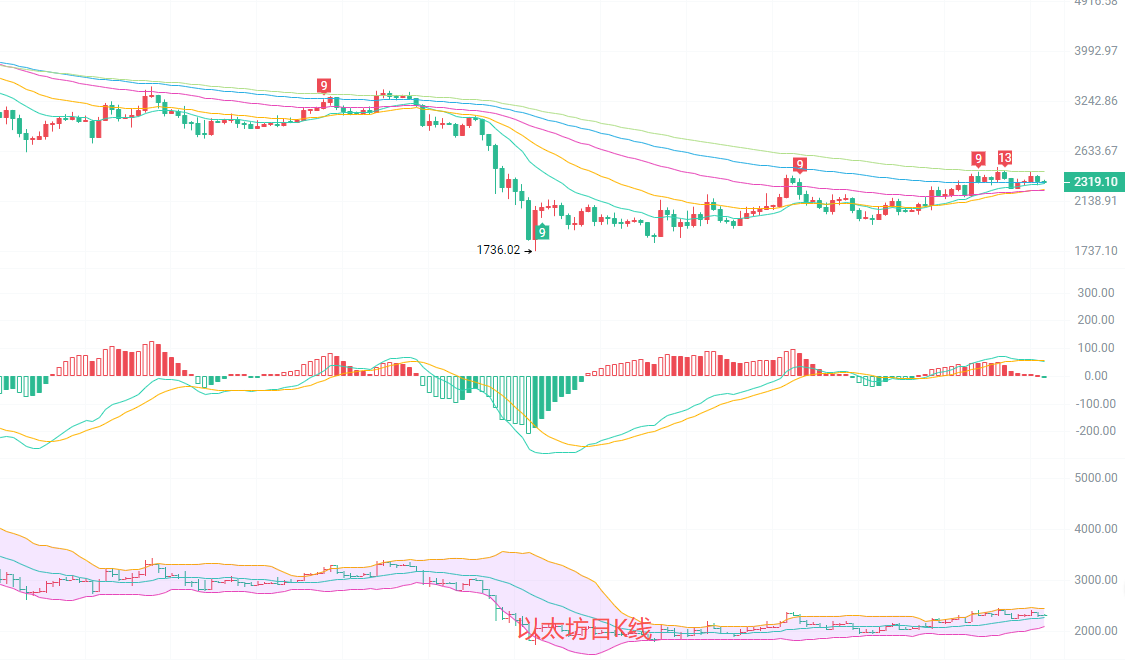Select the 4000.00 Bollinger axis label
1125x663 pixels.
1095,529
